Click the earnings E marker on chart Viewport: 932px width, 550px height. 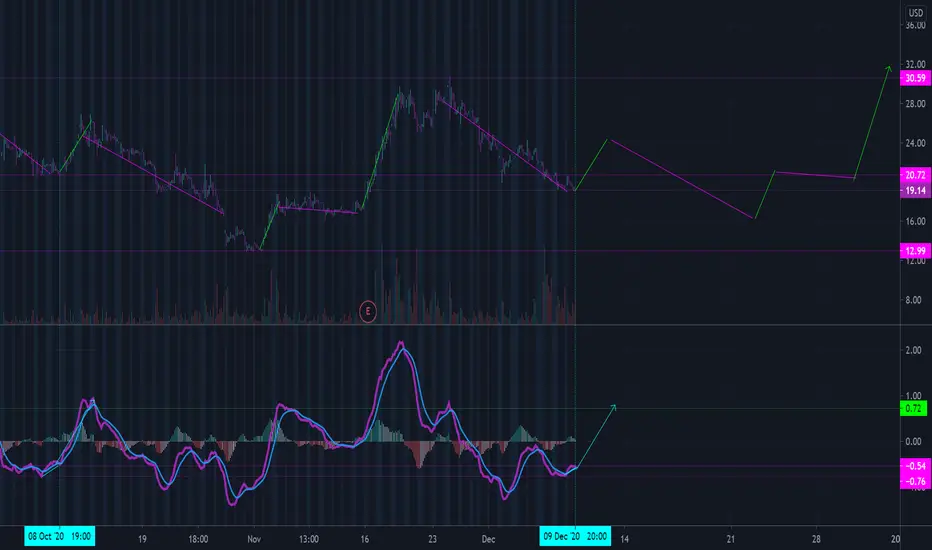pyautogui.click(x=368, y=311)
